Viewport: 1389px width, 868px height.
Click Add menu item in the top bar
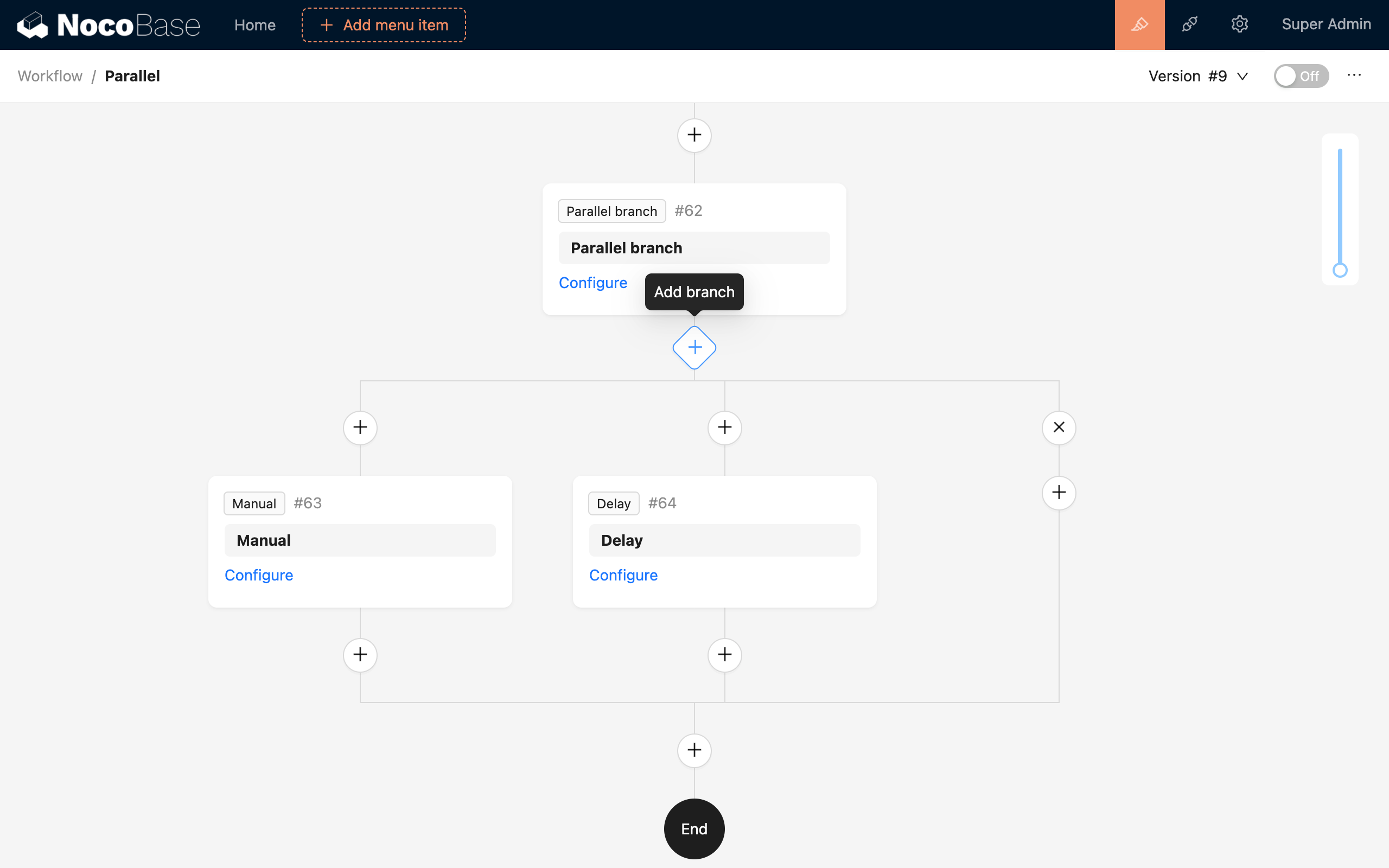[383, 25]
